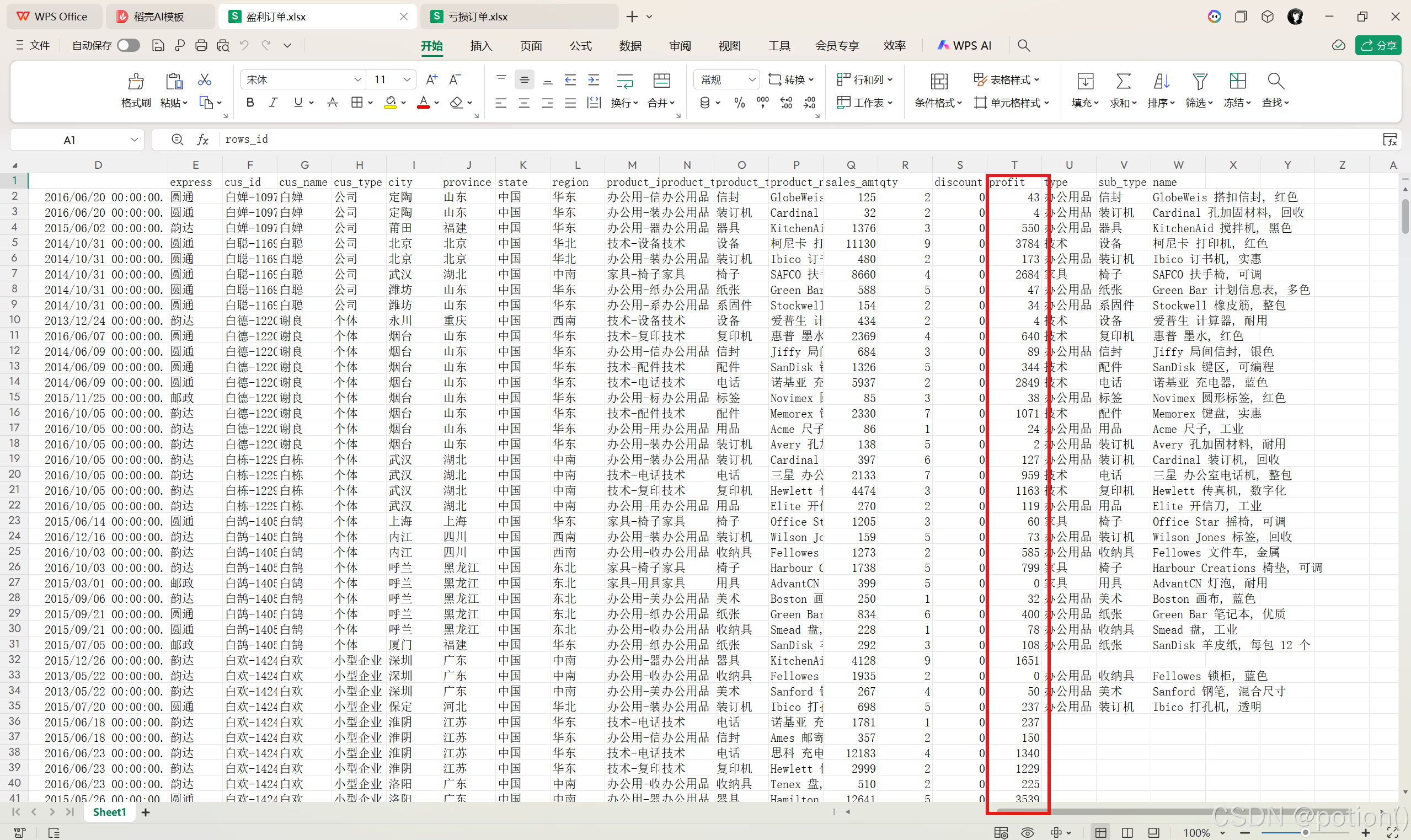Click the Increase font size icon

[x=431, y=80]
